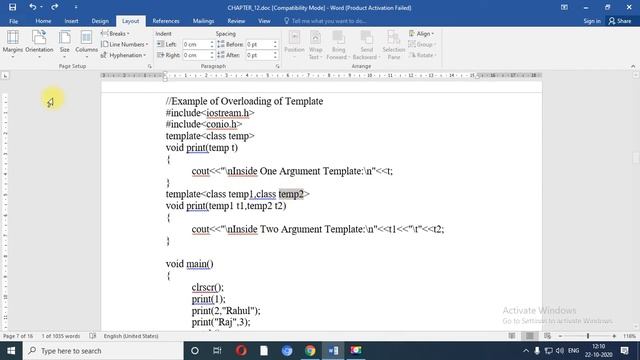Open Opera browser from the taskbar

pos(241,351)
